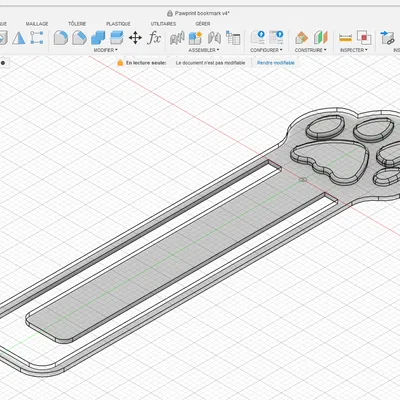Open the fx parameters dialog
Screen dimensions: 400x400
[x=154, y=38]
